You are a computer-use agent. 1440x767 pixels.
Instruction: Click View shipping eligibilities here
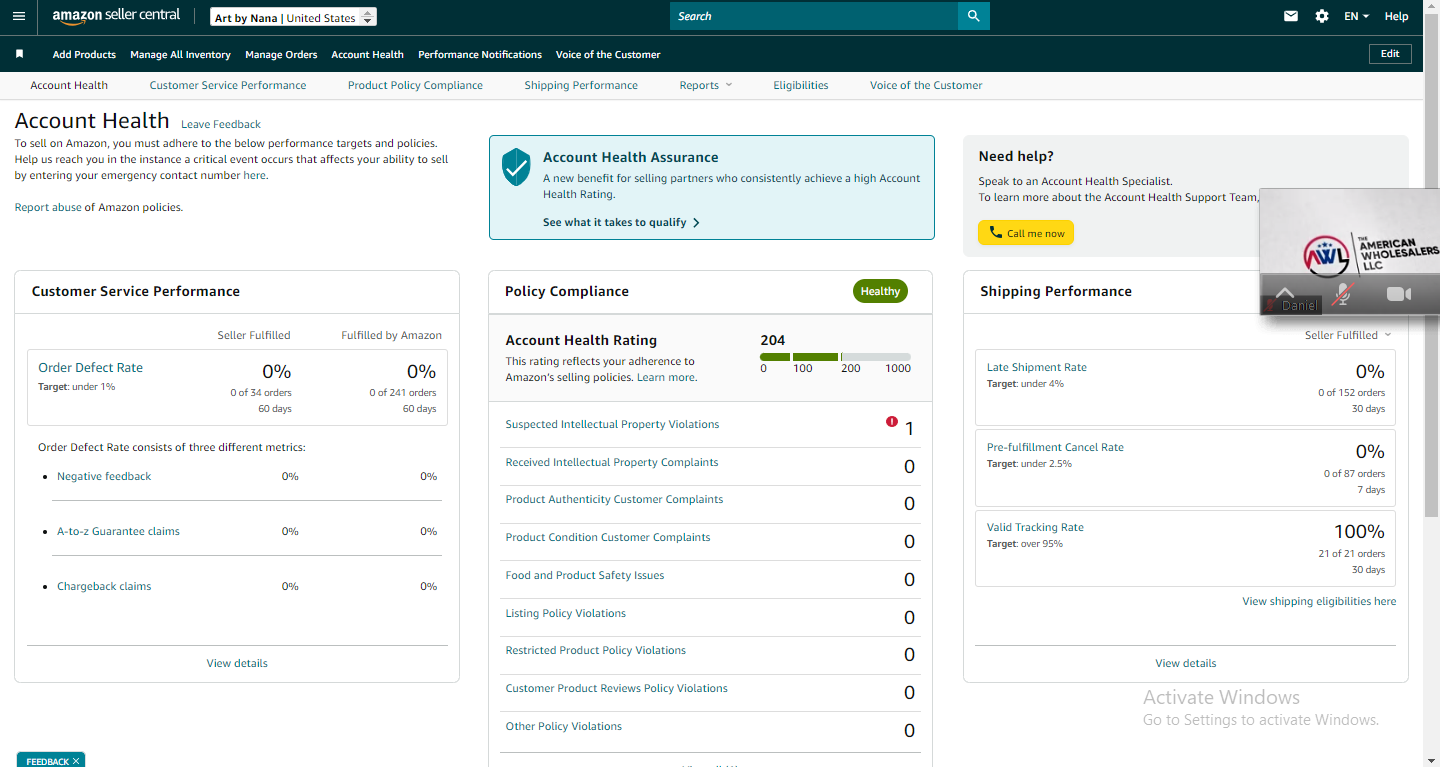[x=1319, y=601]
